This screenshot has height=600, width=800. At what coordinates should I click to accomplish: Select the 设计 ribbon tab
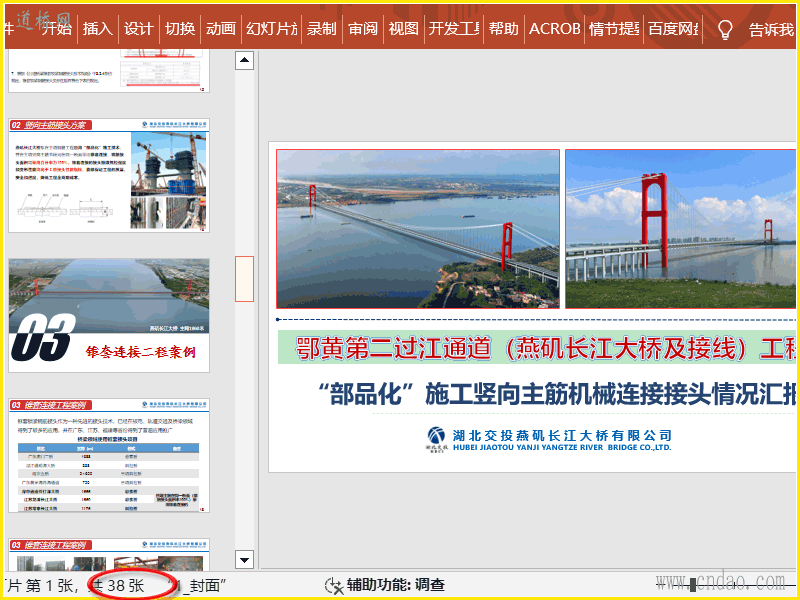[139, 29]
